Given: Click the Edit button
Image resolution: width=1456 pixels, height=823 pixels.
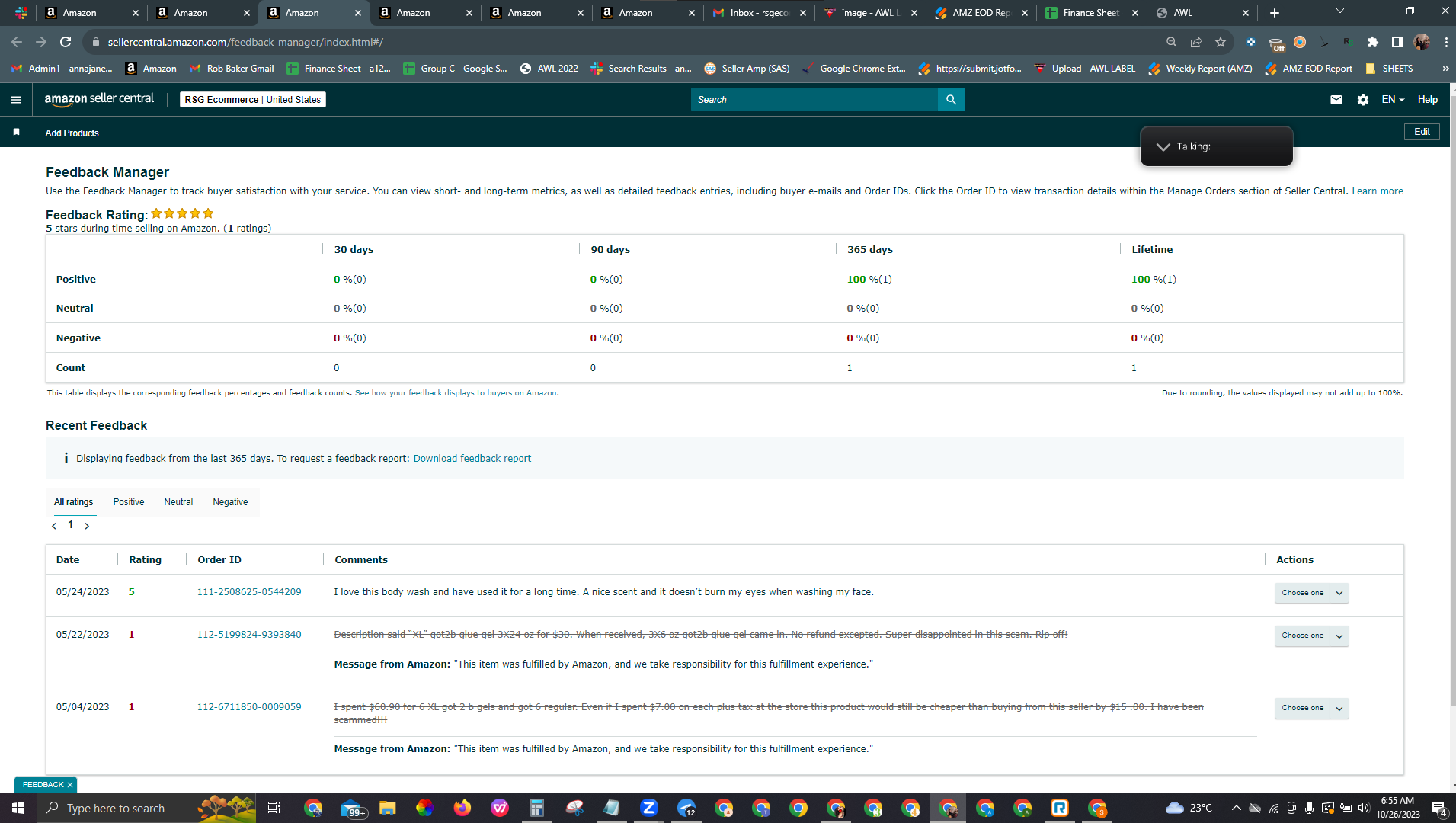Looking at the screenshot, I should [1422, 132].
